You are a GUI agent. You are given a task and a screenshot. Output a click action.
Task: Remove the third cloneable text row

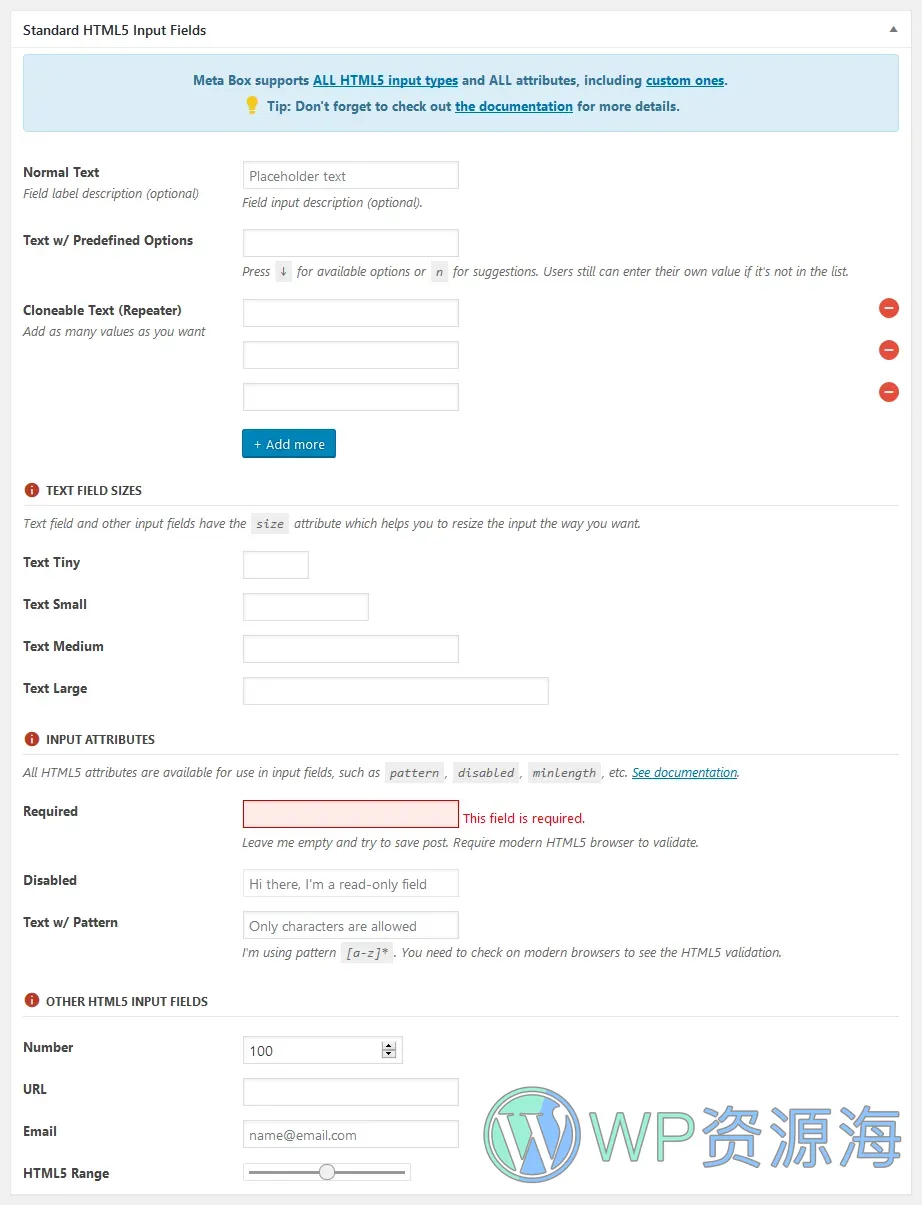888,392
